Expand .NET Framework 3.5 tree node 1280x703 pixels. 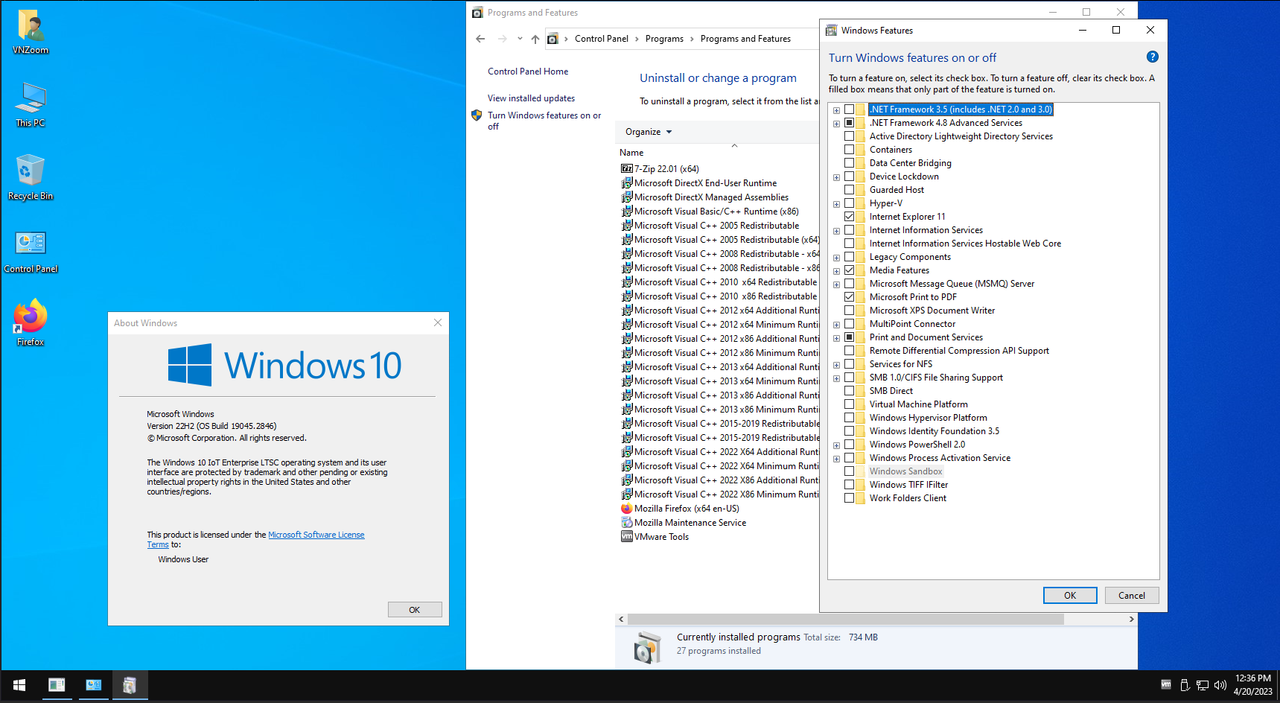click(836, 110)
